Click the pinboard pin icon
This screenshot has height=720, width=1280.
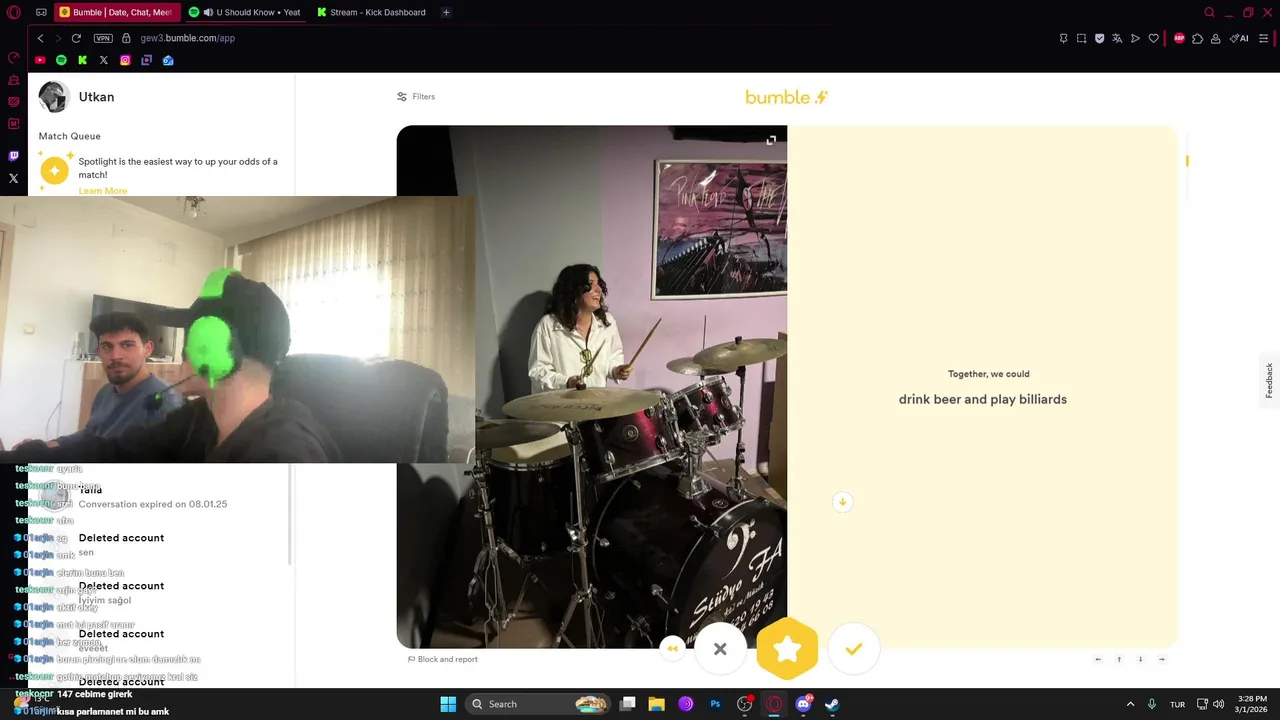(x=1063, y=38)
